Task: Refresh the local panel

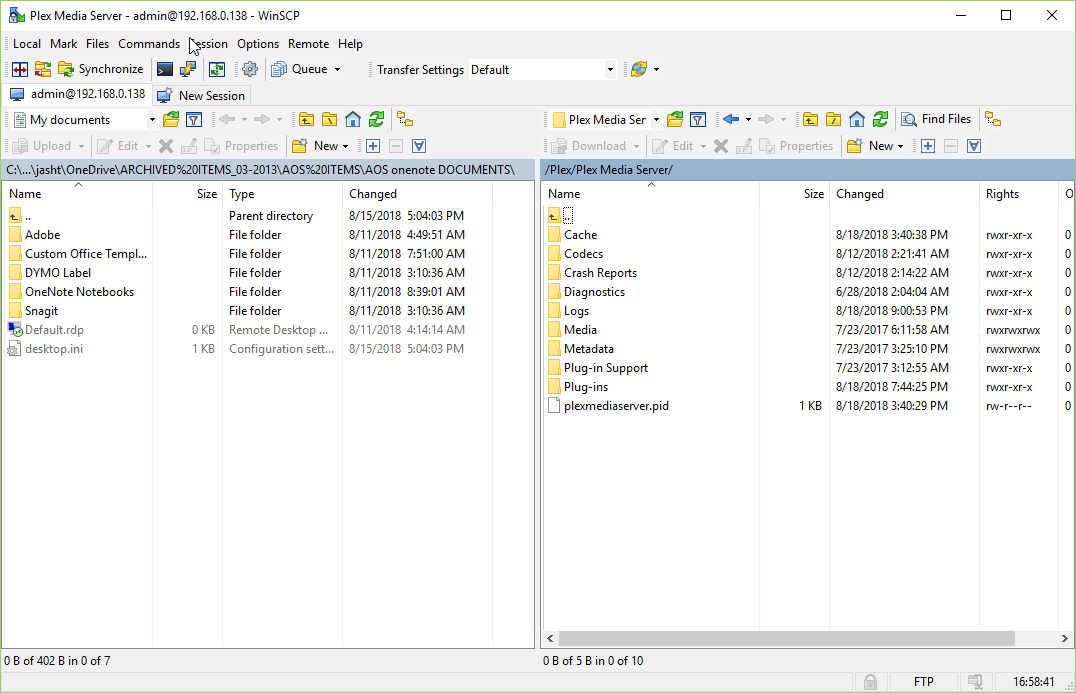Action: (x=376, y=119)
